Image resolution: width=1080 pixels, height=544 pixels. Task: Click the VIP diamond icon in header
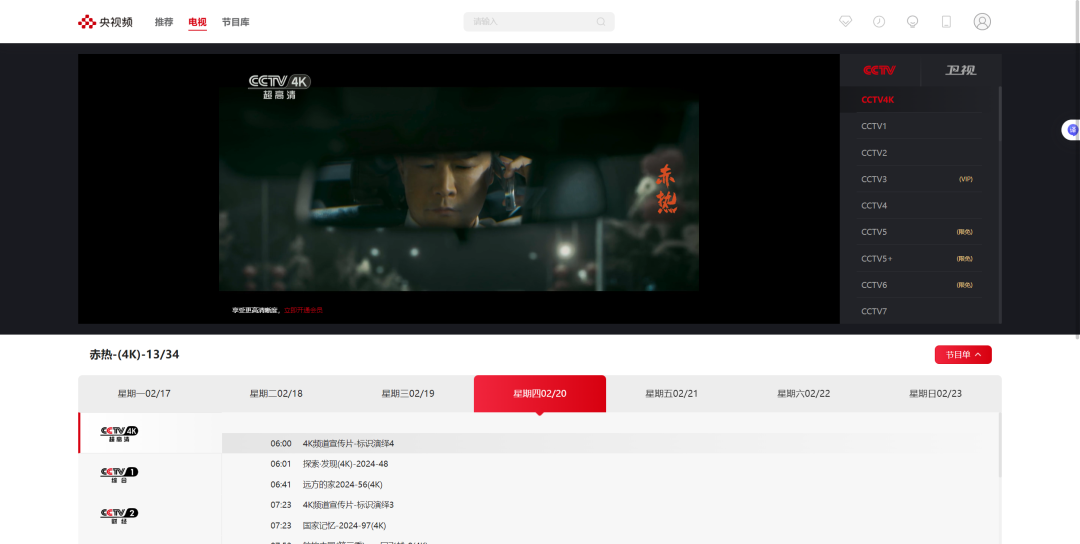click(846, 21)
